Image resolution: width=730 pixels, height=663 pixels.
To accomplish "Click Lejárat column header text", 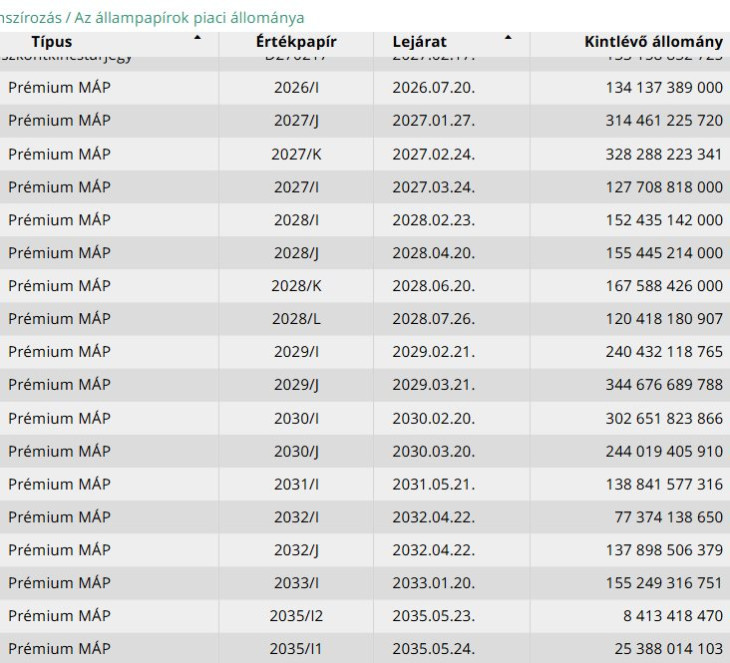I will tap(419, 42).
